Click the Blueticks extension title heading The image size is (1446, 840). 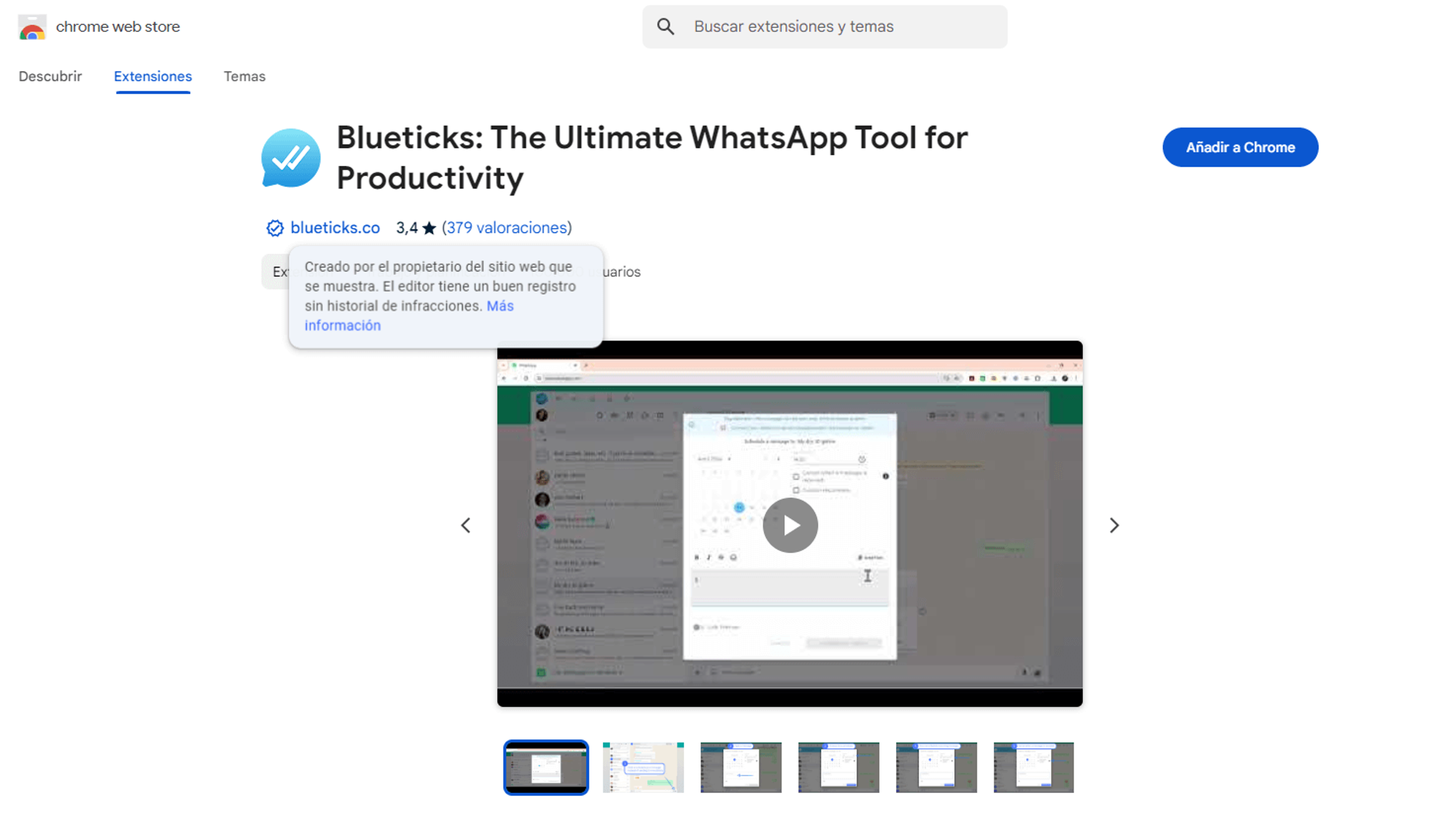652,158
